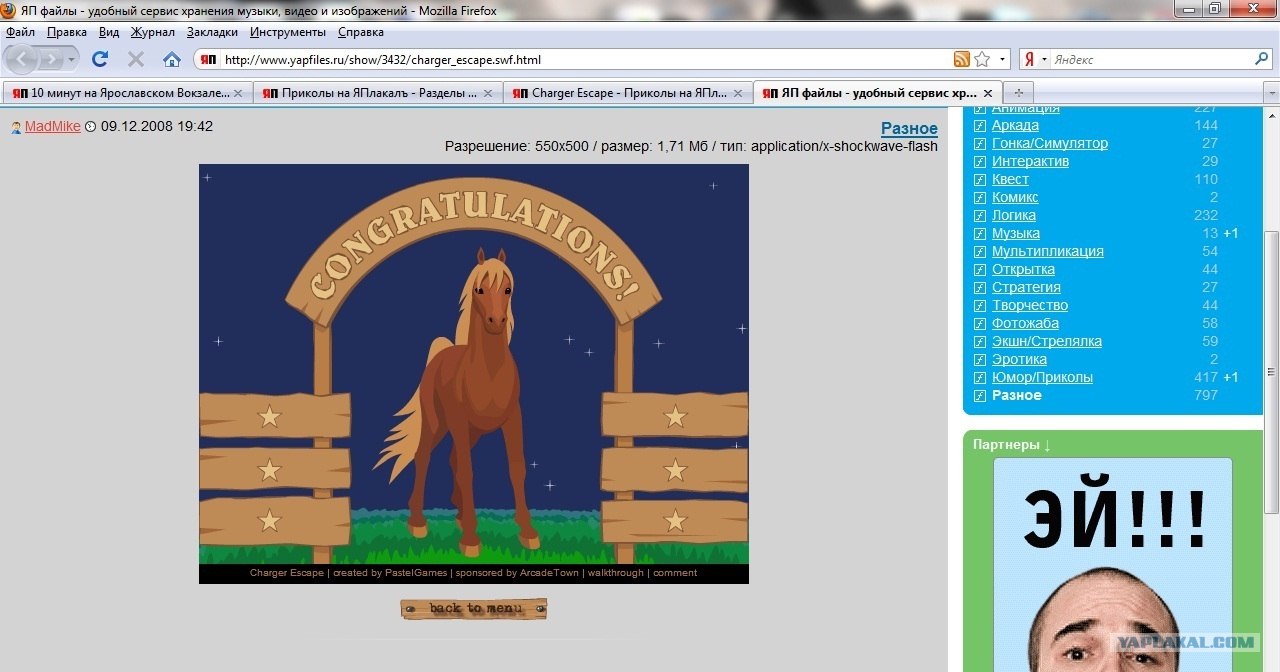Open the Гонка/Симулятор category link
Viewport: 1280px width, 672px height.
1050,143
